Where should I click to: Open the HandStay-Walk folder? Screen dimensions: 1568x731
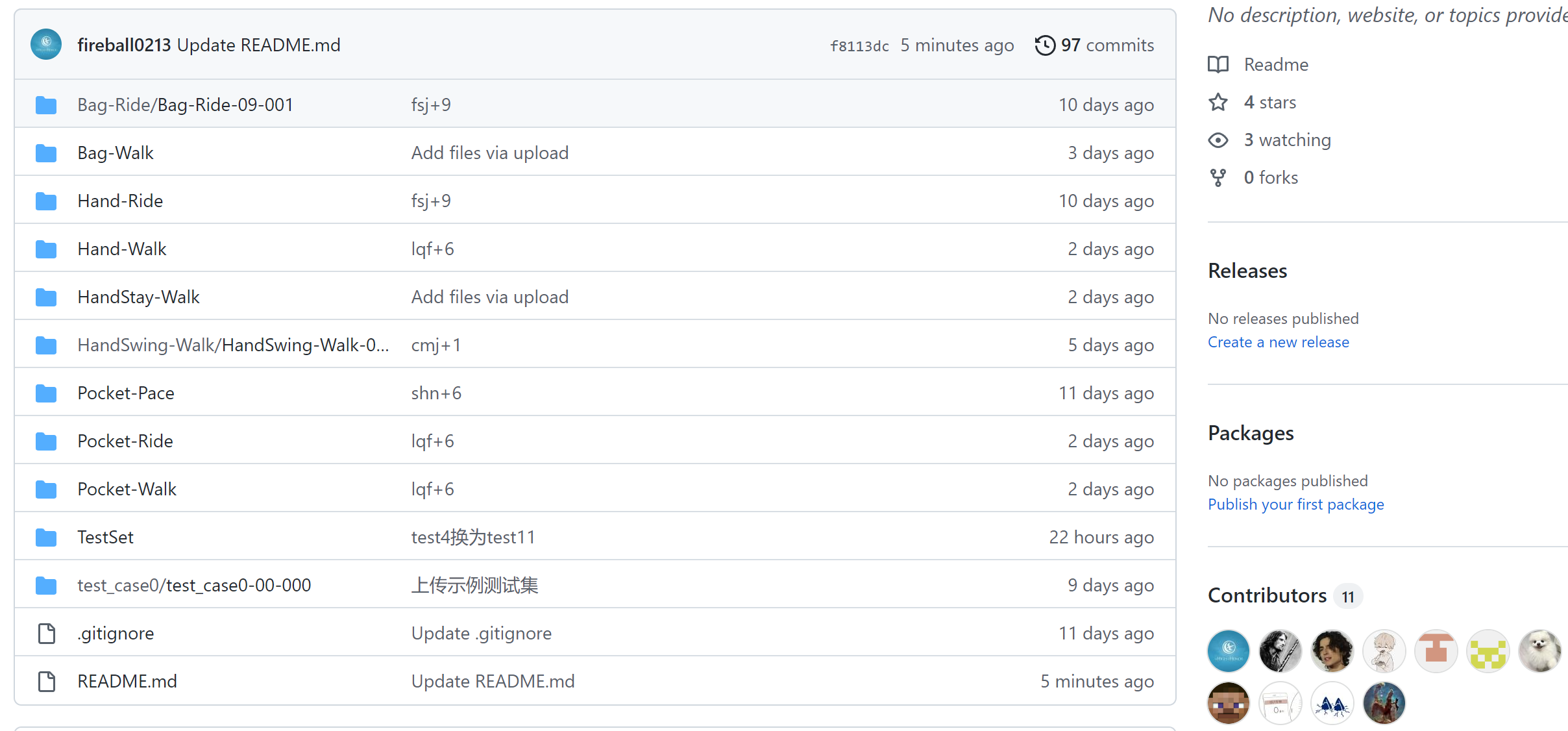138,297
